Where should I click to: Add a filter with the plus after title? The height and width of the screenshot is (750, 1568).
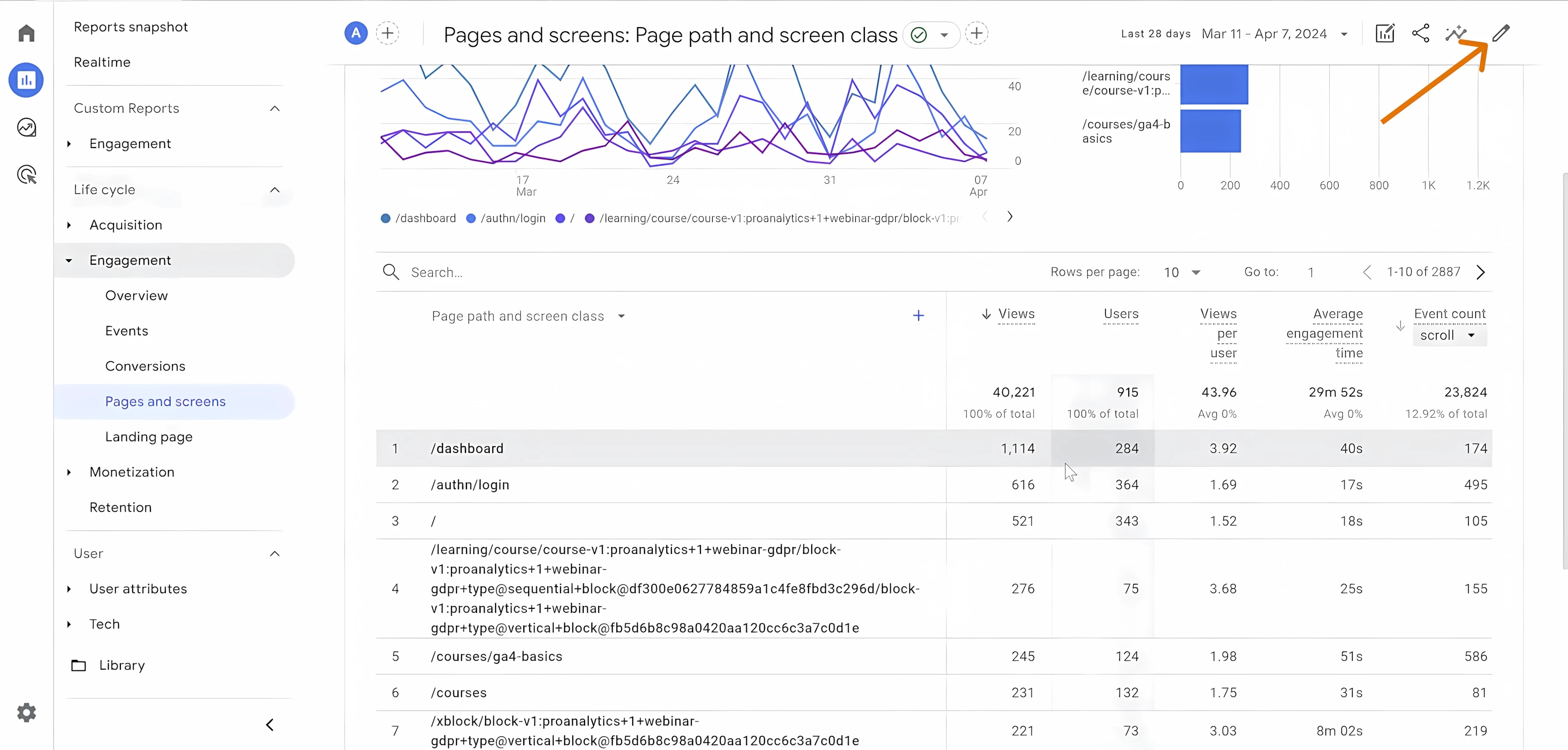coord(976,34)
